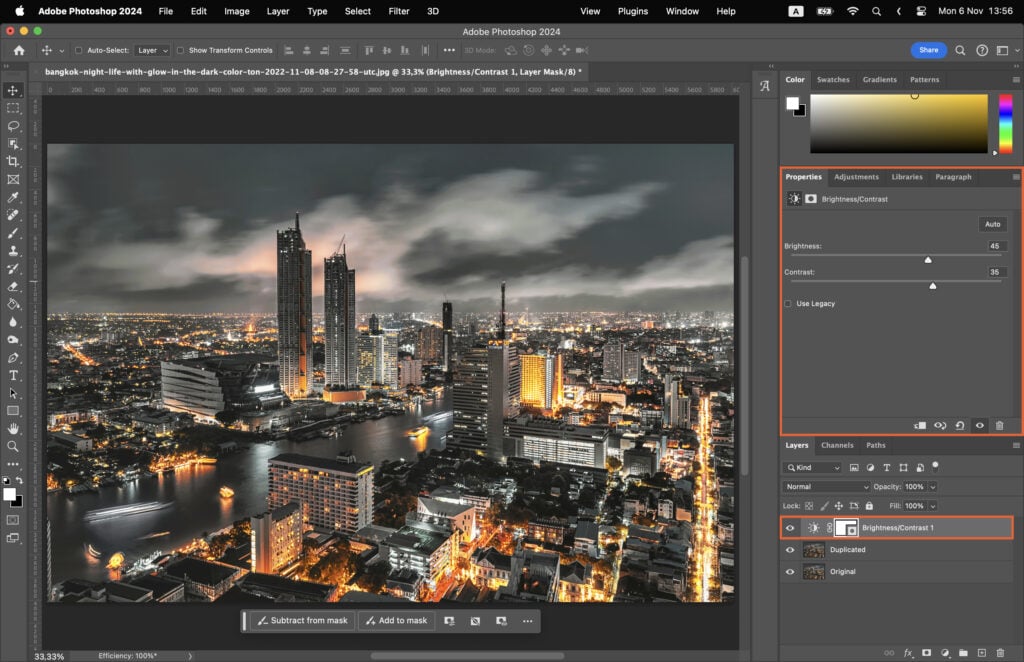The image size is (1024, 662).
Task: Click the Brightness slider handle
Action: click(x=927, y=258)
